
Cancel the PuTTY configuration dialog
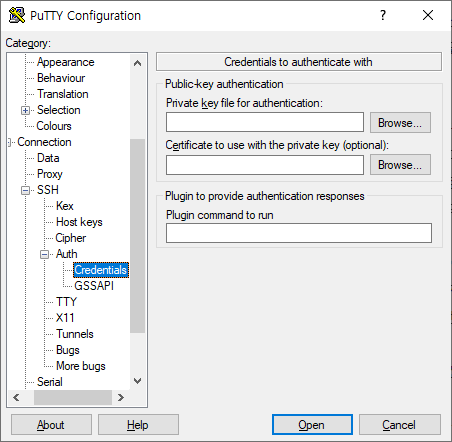point(400,425)
